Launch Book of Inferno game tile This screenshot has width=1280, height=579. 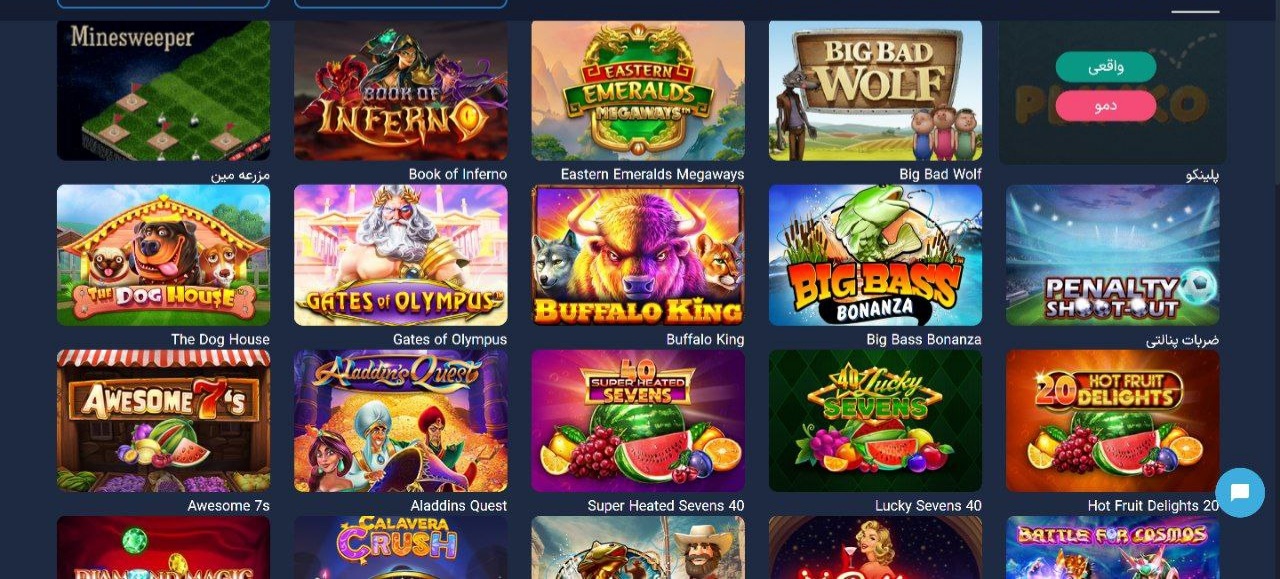coord(400,90)
